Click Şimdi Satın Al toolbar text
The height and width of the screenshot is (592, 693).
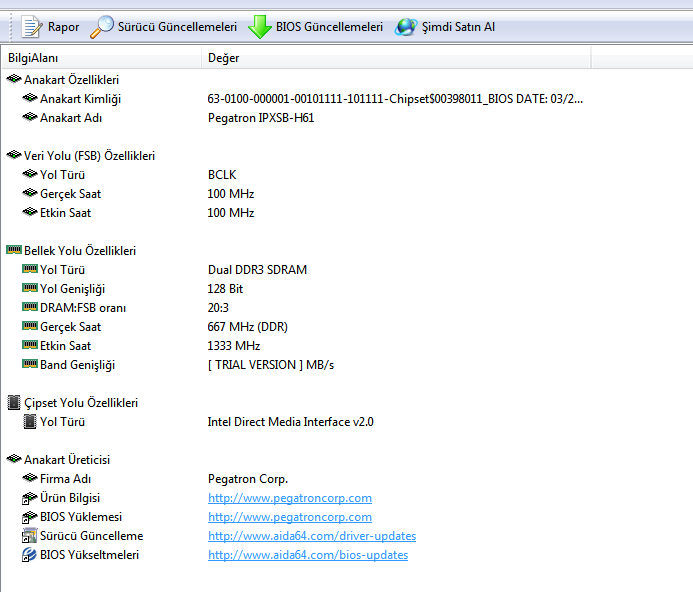pyautogui.click(x=458, y=27)
